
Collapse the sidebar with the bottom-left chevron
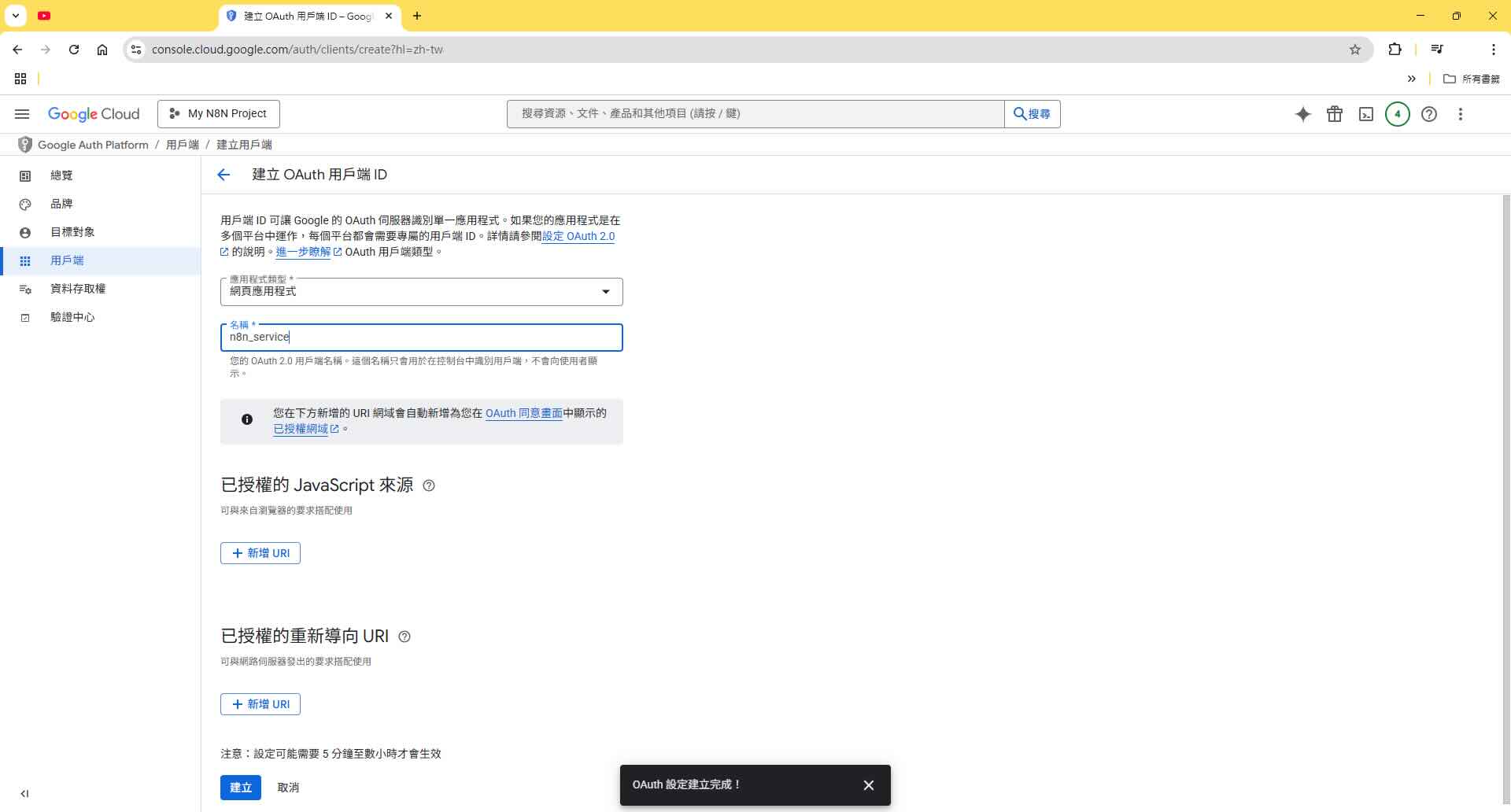(x=24, y=793)
